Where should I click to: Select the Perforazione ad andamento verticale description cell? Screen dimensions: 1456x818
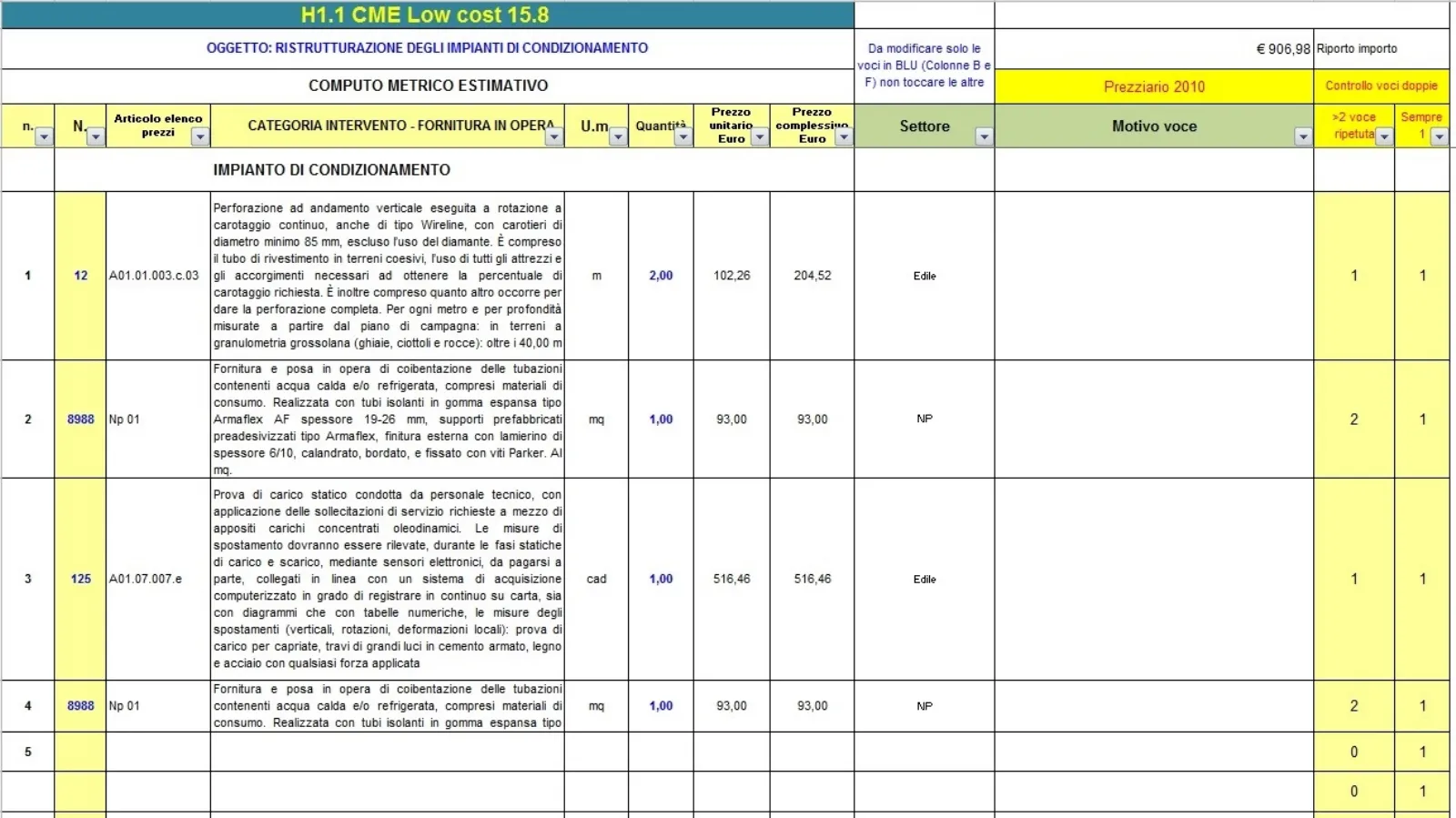coord(388,276)
